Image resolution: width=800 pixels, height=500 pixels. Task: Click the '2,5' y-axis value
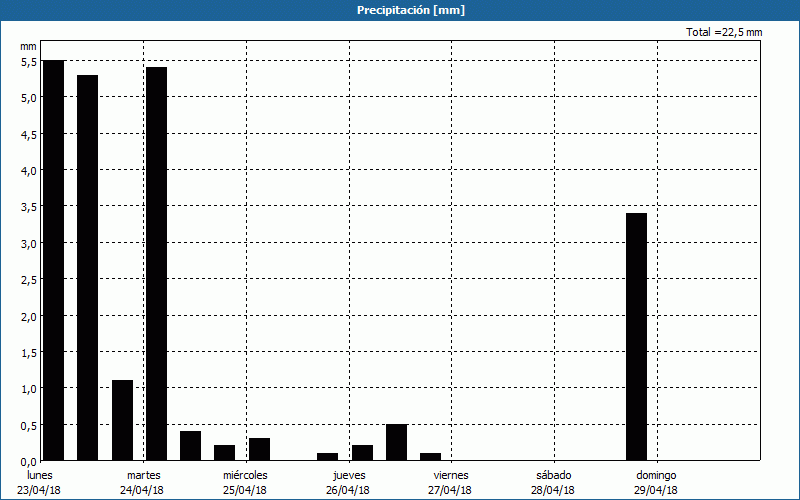click(29, 280)
